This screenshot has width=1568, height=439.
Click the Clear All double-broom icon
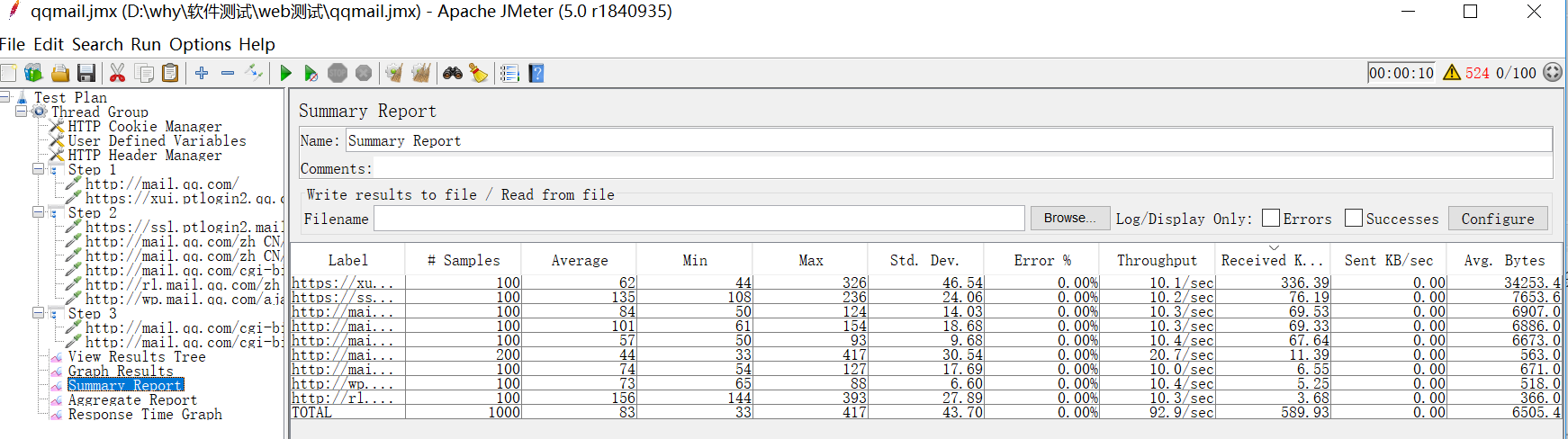[420, 73]
